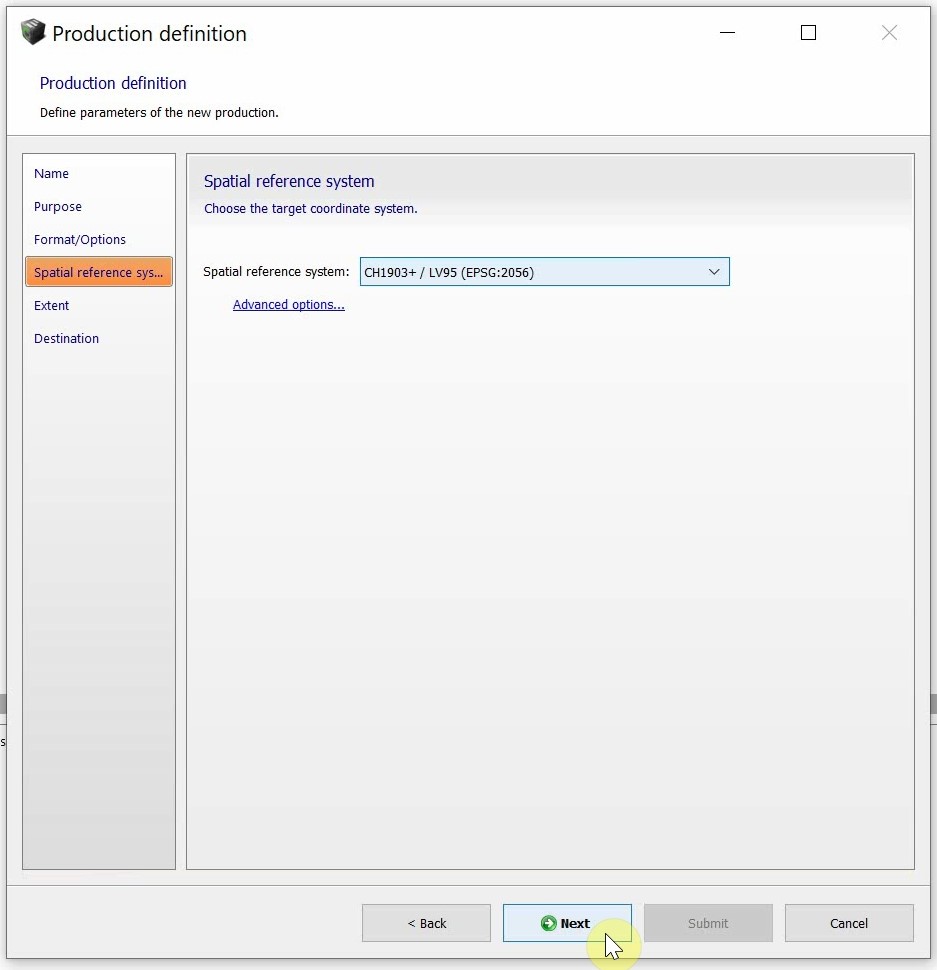
Task: Open the Format/Options step
Action: pos(80,240)
